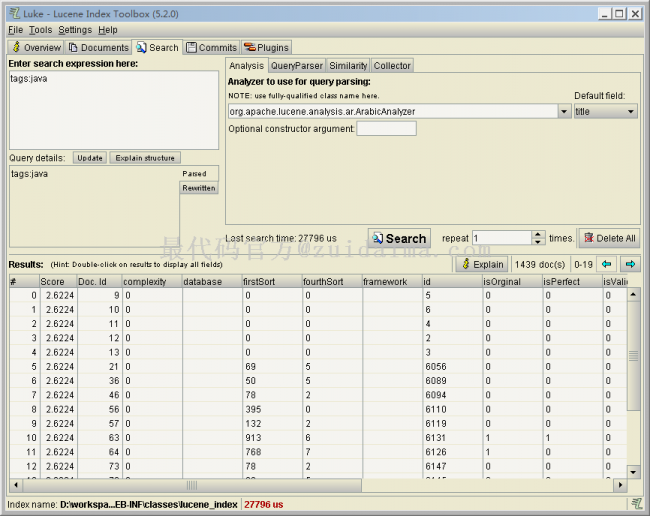Open the Overview tab
650x516 pixels.
tap(36, 47)
